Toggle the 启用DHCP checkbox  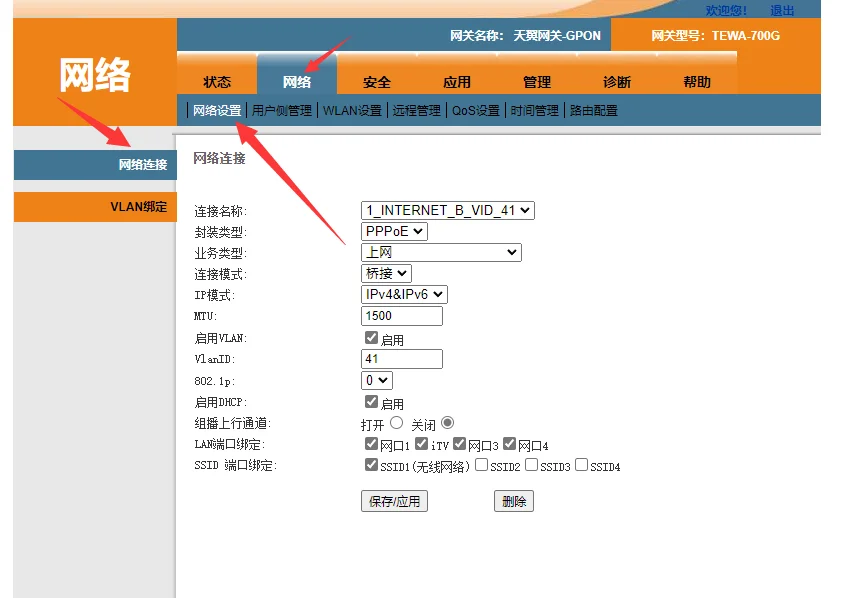[371, 402]
